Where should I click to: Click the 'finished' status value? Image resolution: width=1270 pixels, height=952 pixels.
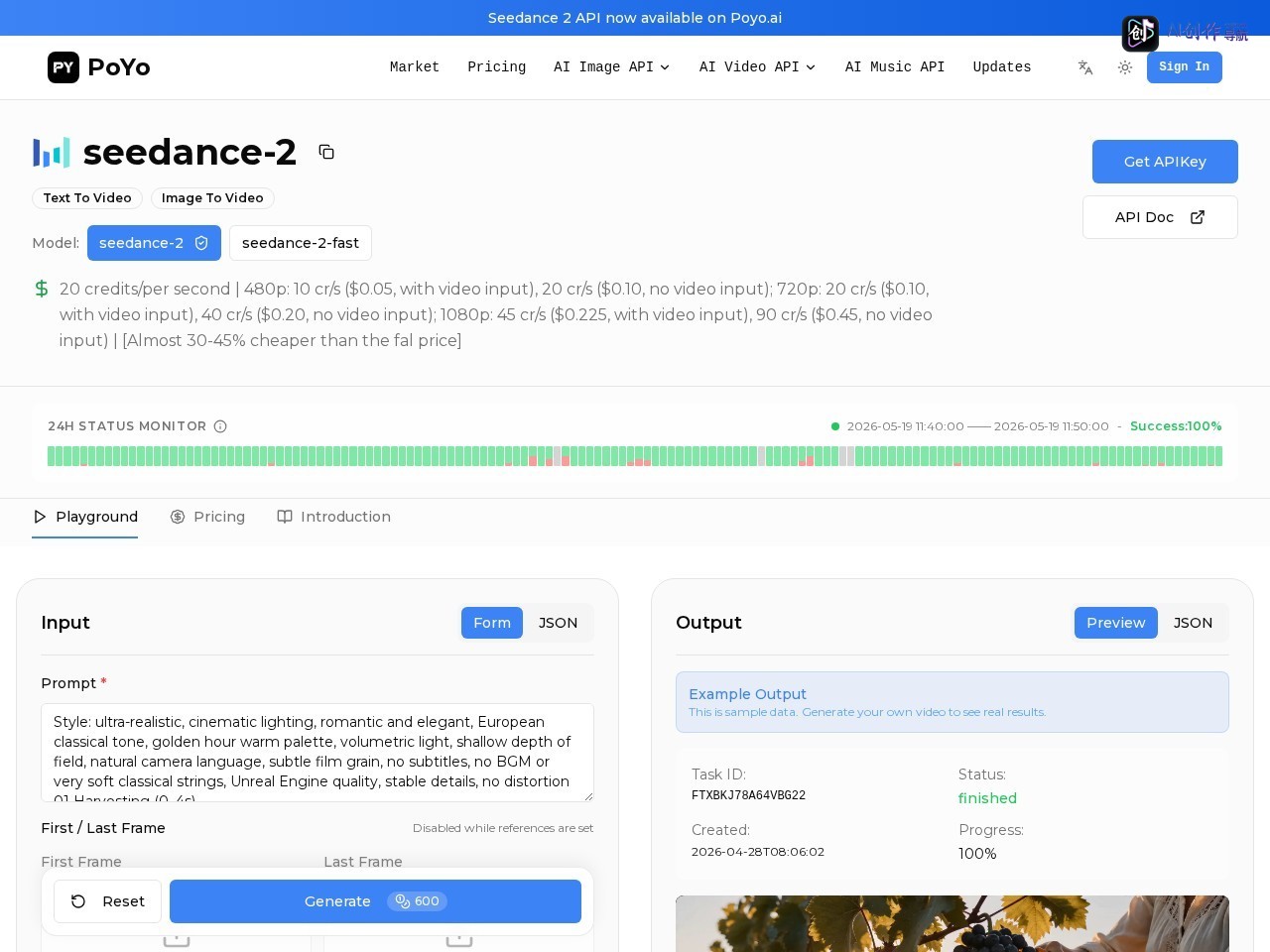click(987, 798)
